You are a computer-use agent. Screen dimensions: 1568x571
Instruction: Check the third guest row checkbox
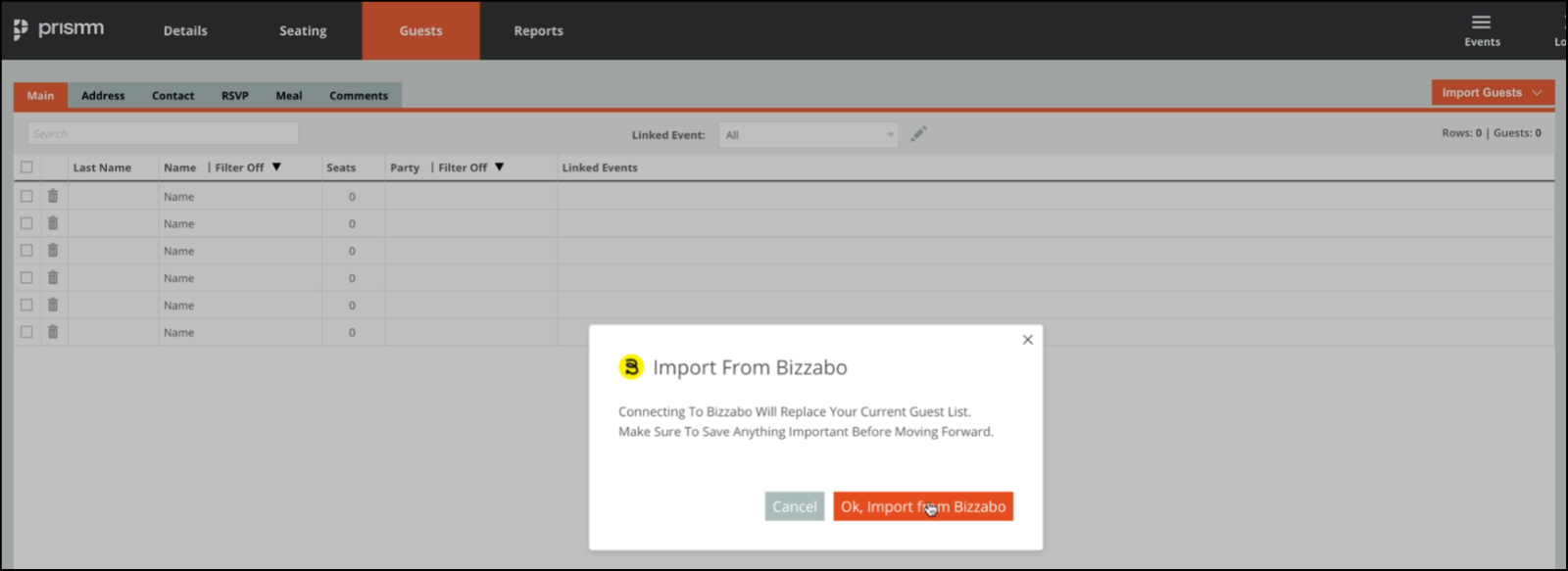[26, 251]
